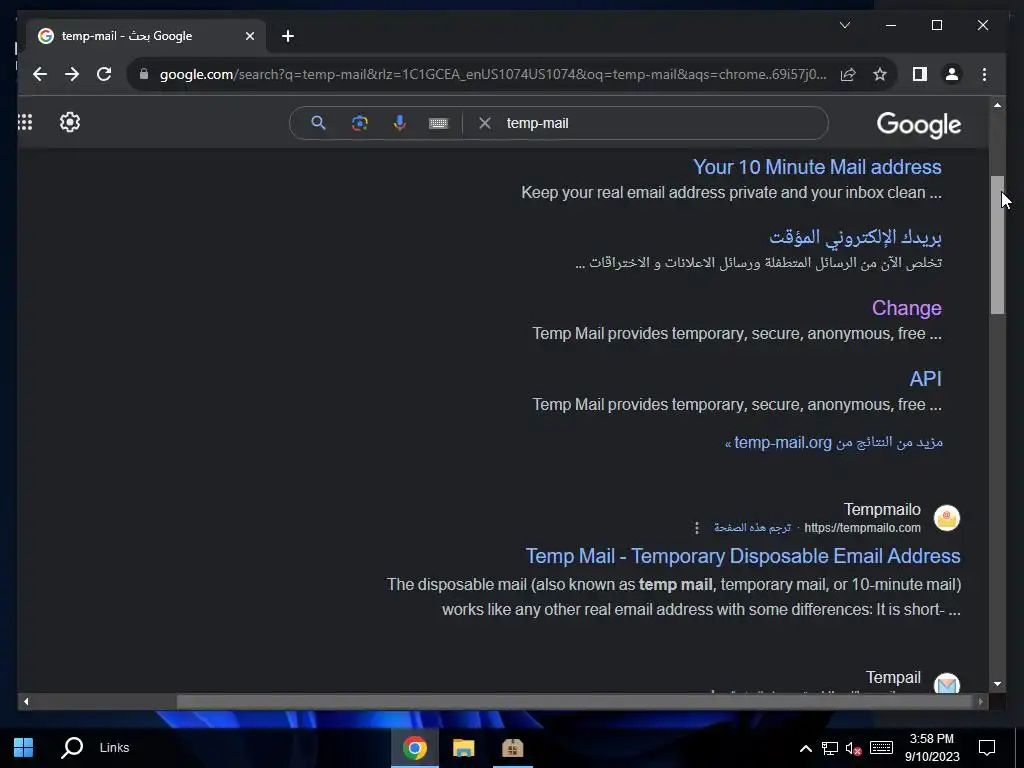Open the Chrome profile menu

pos(952,74)
